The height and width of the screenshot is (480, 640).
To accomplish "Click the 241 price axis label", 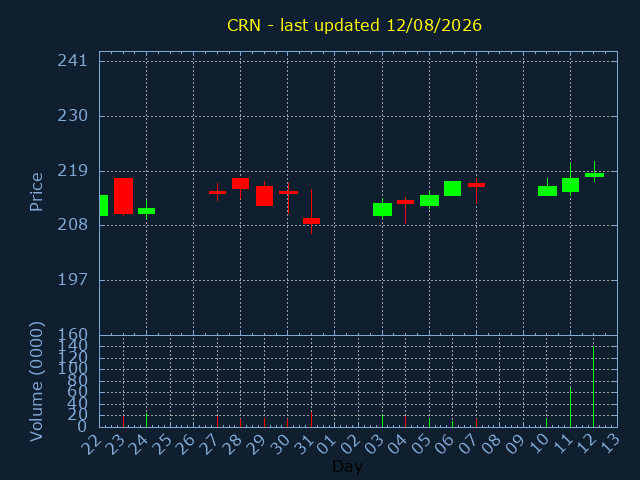I will point(73,61).
